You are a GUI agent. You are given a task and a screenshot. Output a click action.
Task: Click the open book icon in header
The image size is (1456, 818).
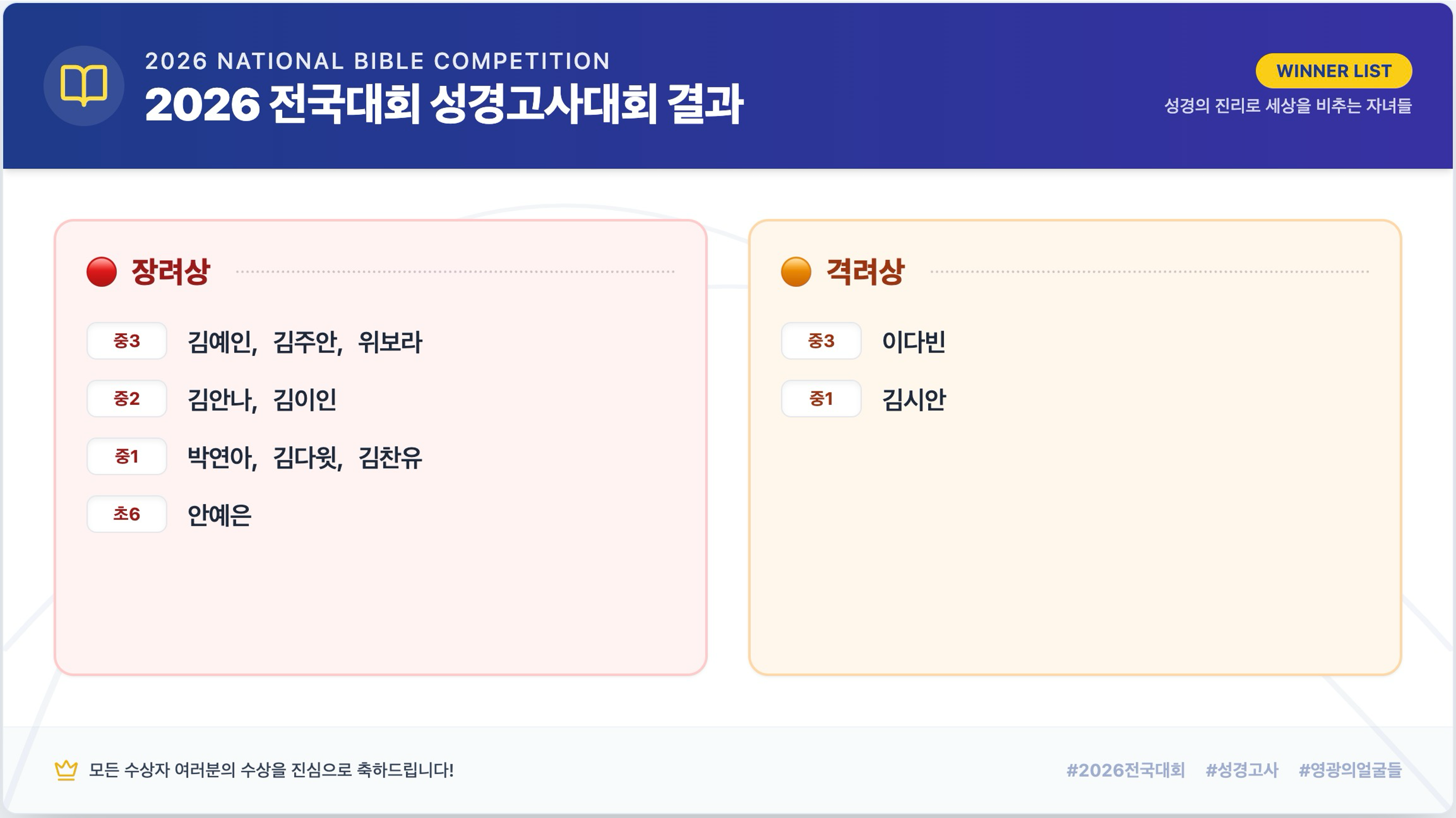[83, 85]
